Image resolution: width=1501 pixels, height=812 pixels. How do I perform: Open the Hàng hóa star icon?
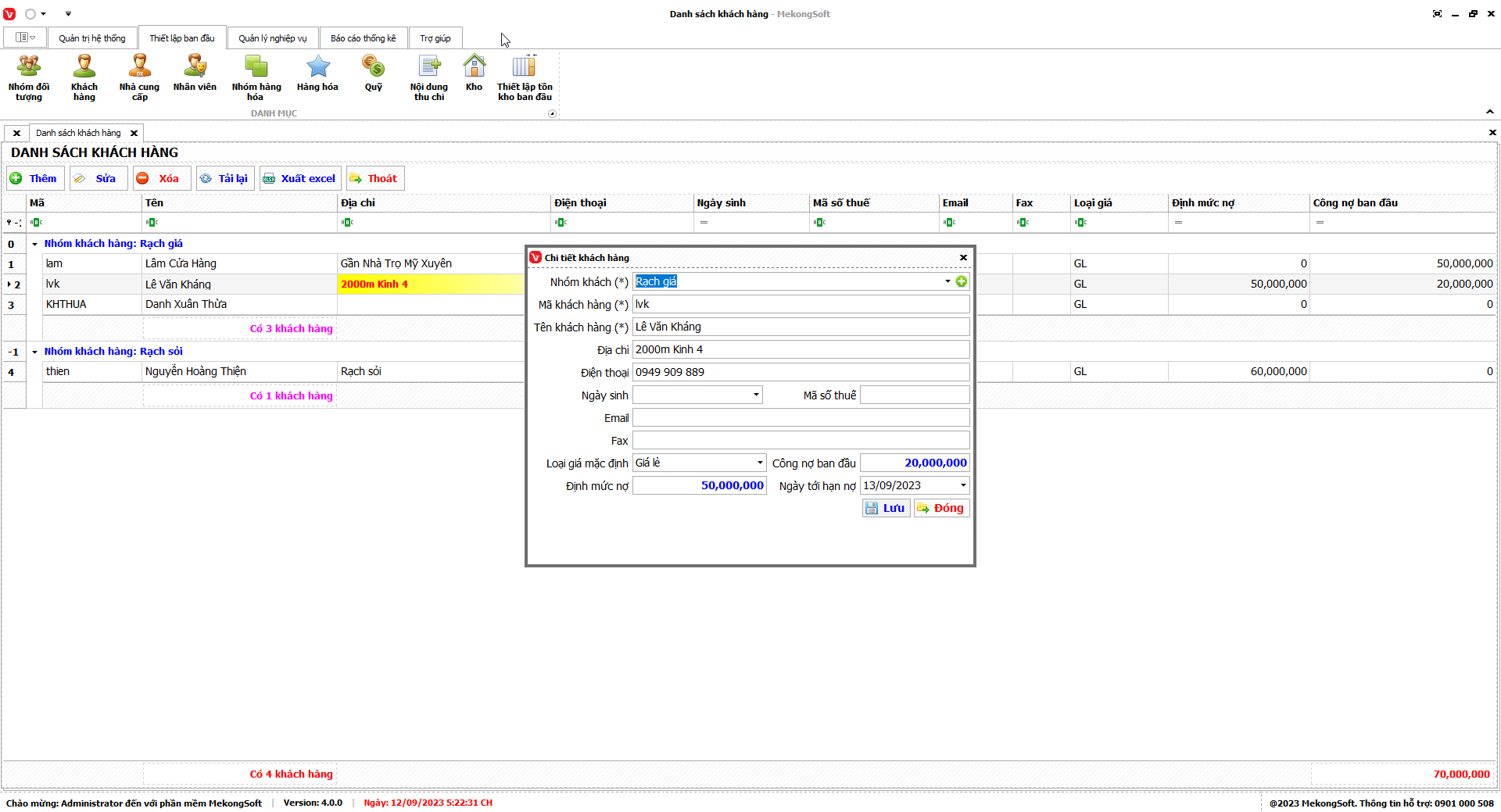click(x=317, y=74)
